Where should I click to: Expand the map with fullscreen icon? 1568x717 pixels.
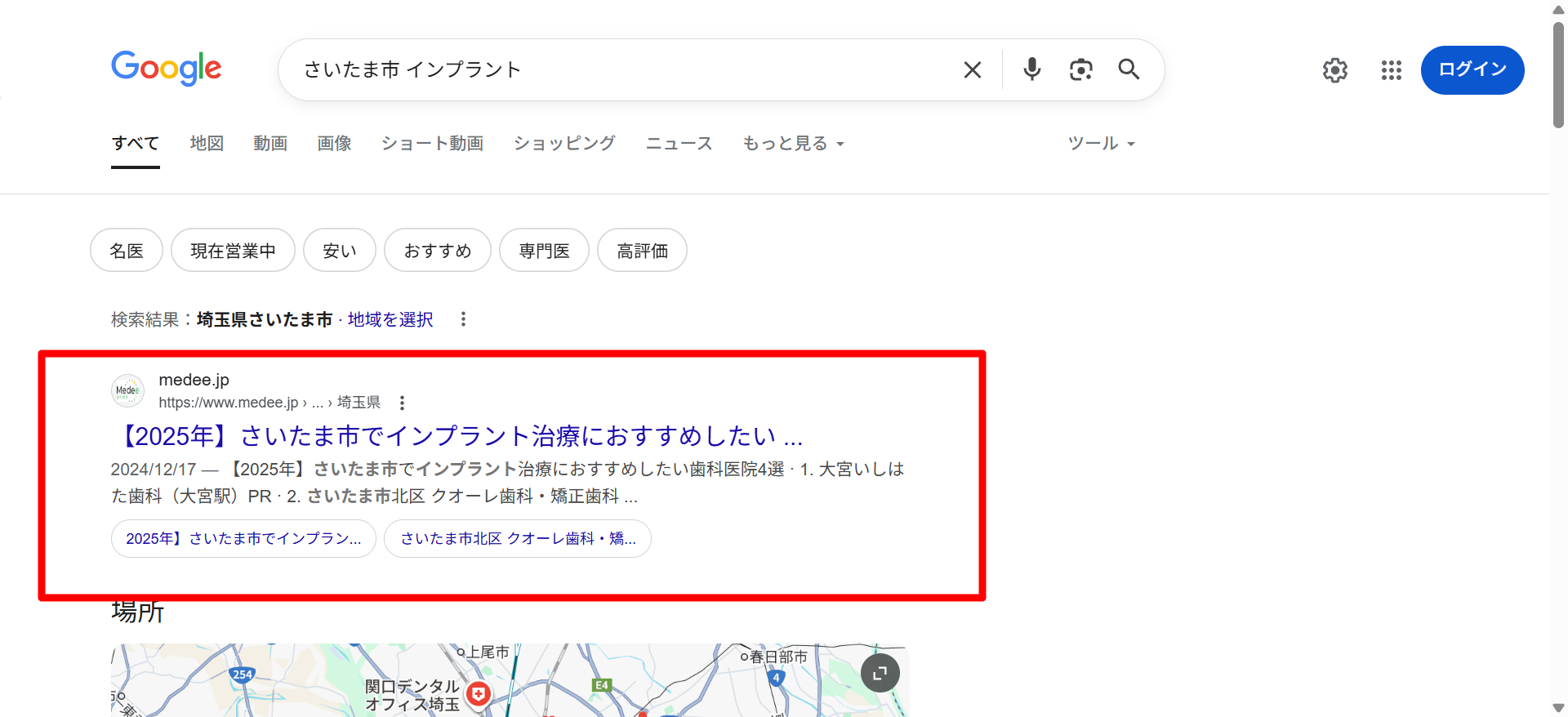pyautogui.click(x=880, y=674)
